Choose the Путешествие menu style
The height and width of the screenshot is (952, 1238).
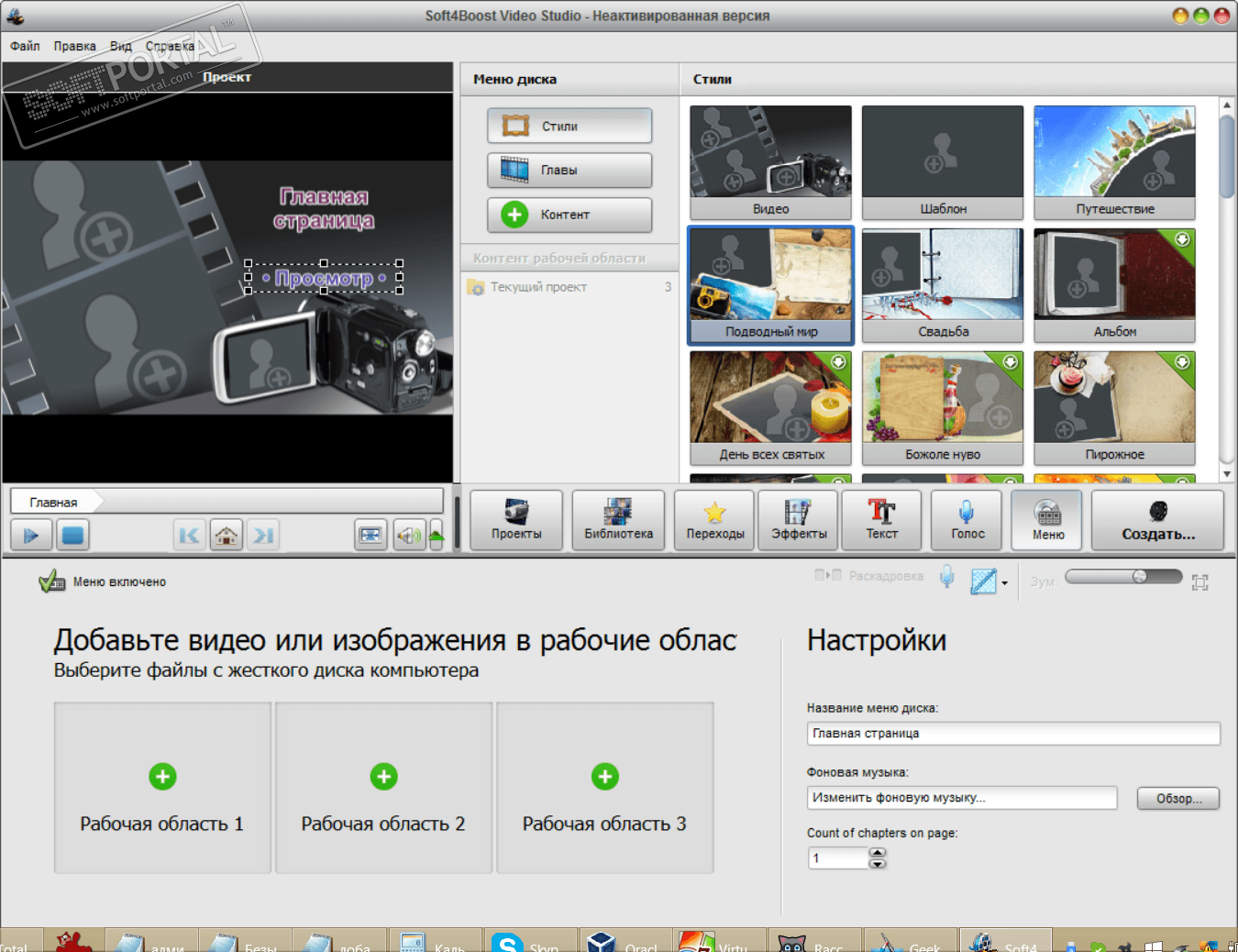tap(1114, 162)
